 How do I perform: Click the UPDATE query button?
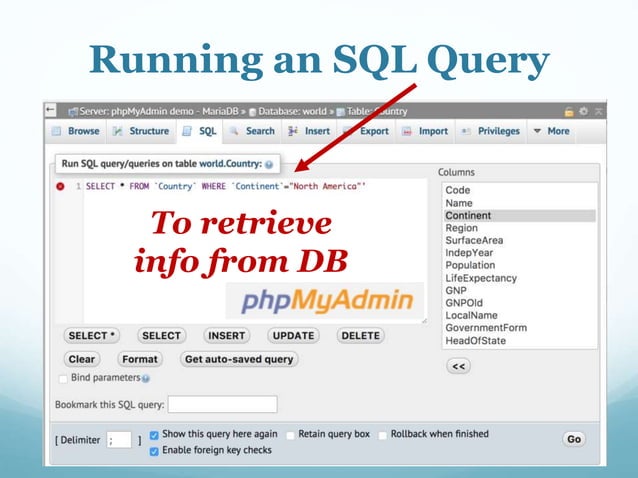(x=293, y=336)
